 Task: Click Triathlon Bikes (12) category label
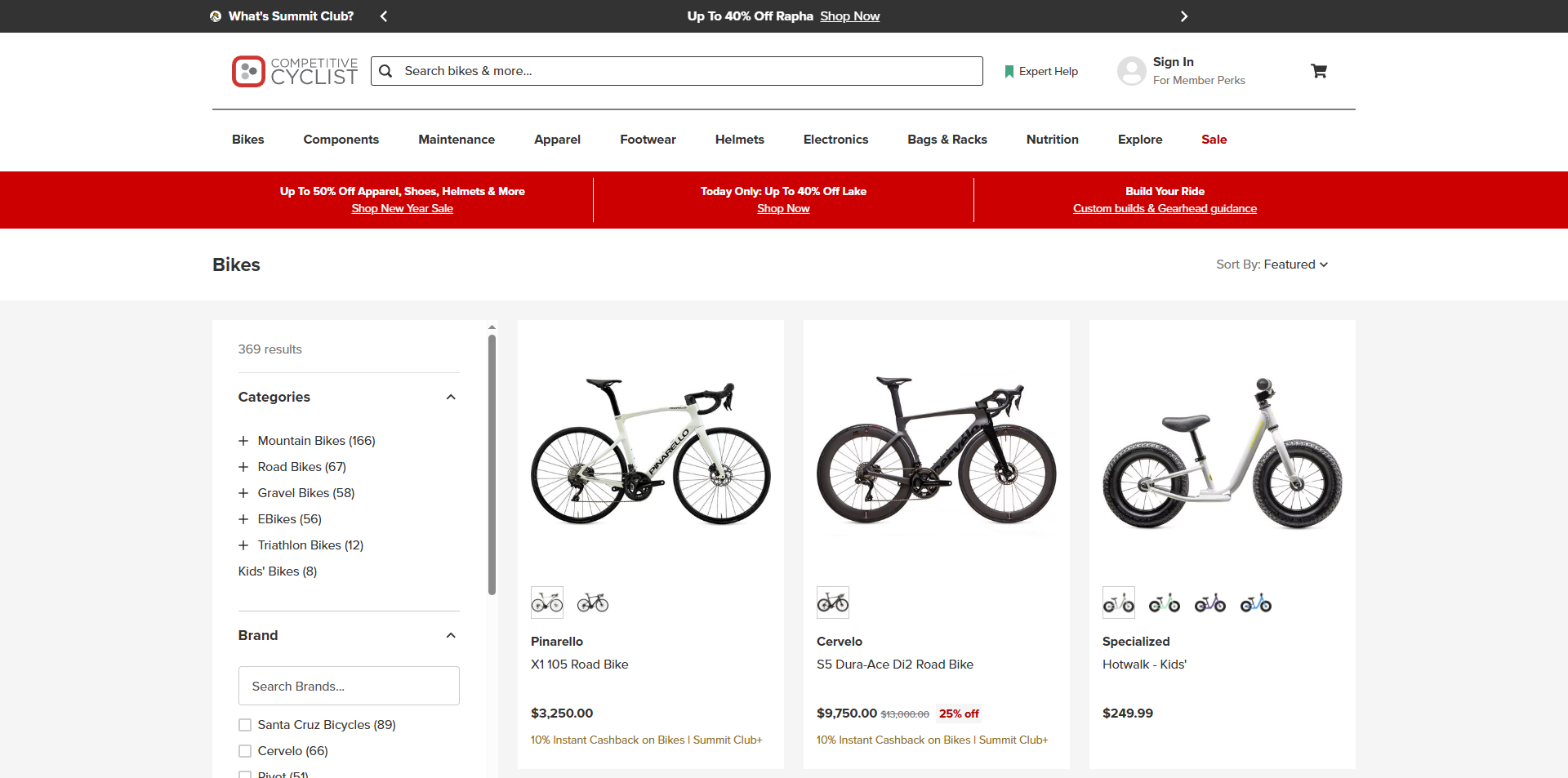[311, 545]
